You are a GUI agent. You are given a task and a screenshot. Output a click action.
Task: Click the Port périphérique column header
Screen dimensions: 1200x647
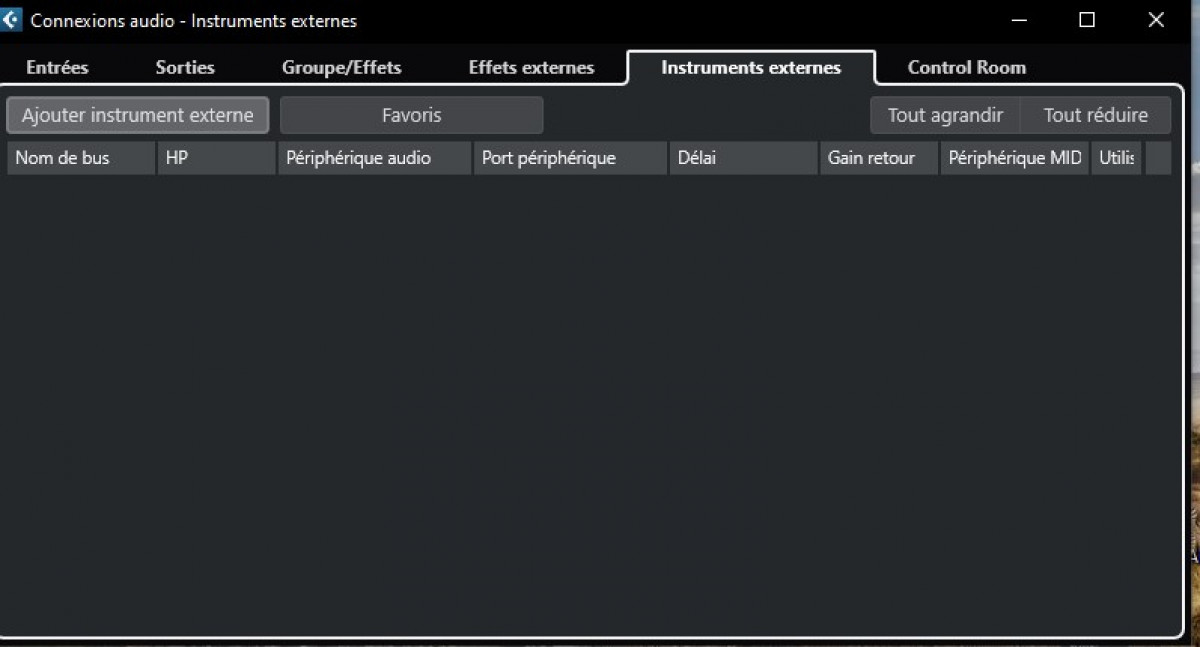569,158
